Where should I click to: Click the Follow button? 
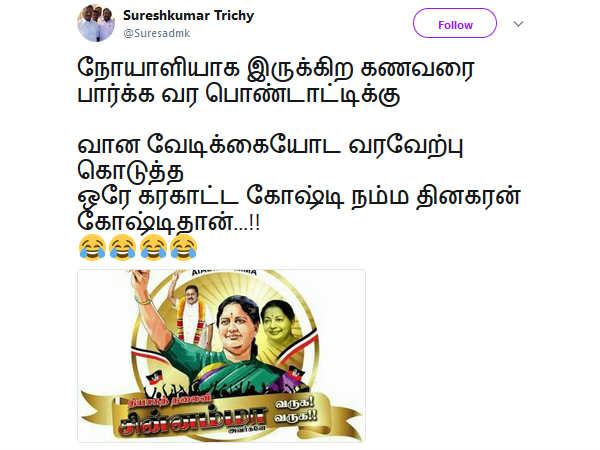click(x=455, y=23)
